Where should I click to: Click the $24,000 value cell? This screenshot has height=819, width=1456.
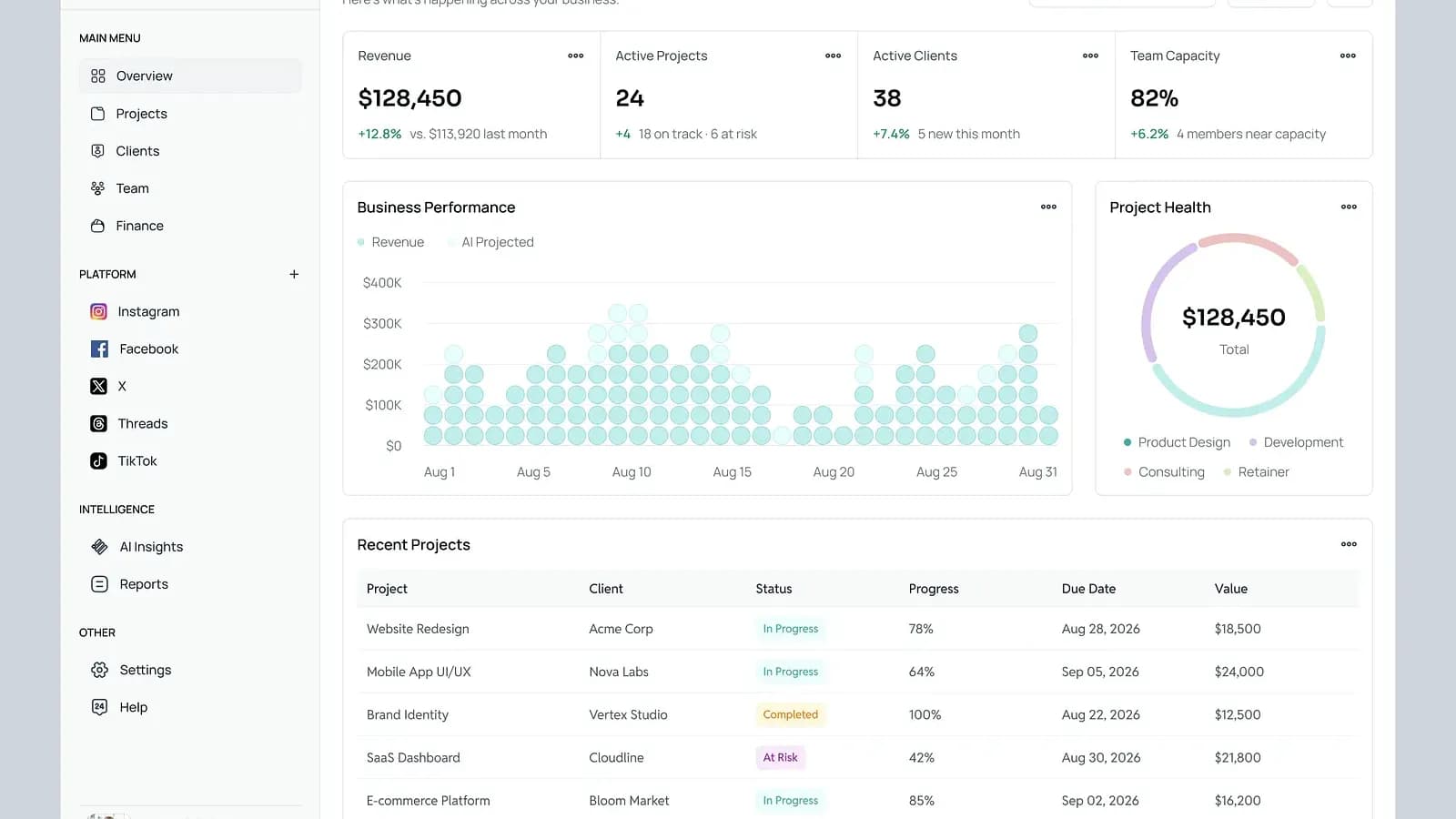coord(1239,672)
